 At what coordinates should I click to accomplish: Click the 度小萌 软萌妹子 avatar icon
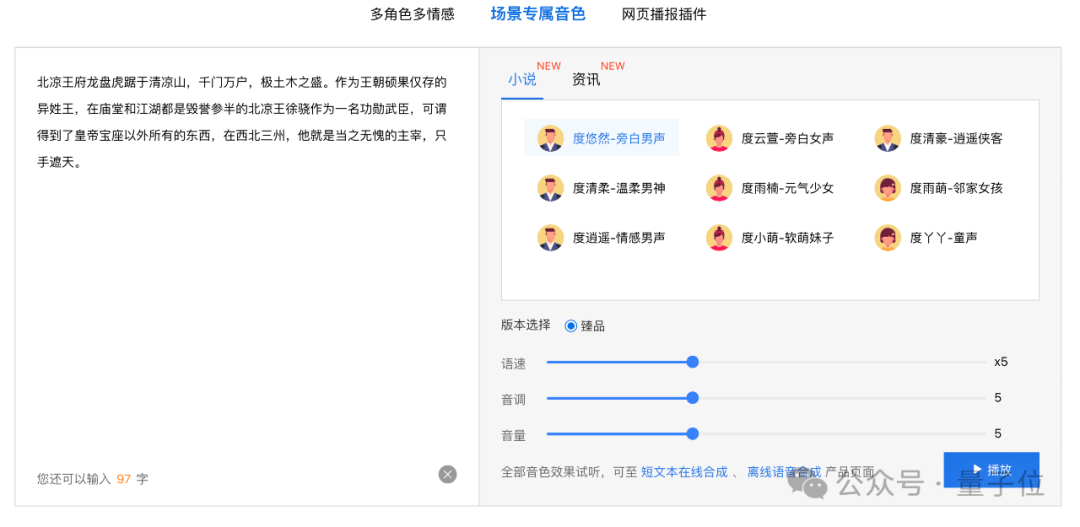coord(719,238)
